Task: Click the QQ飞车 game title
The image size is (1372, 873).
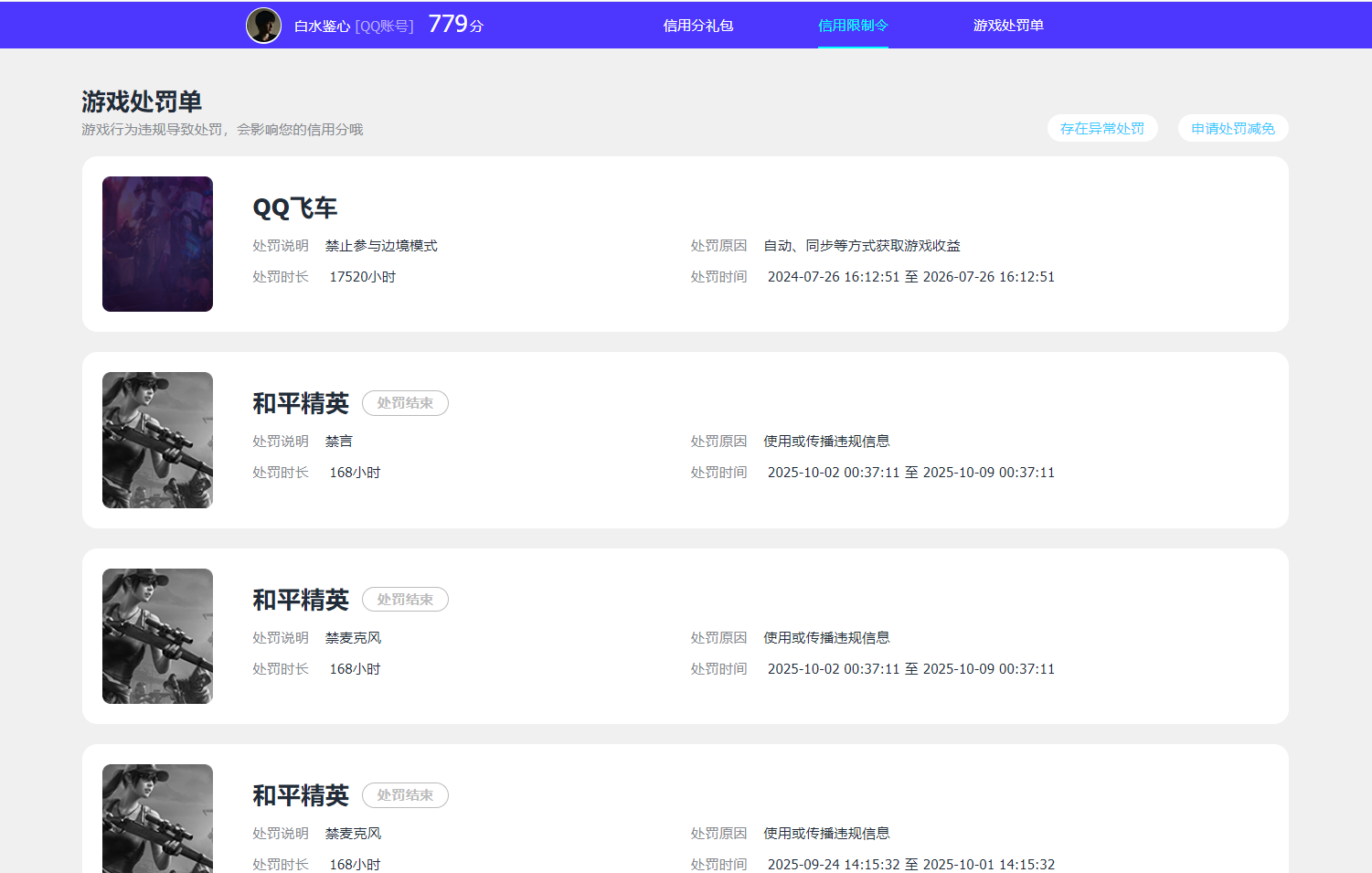Action: (294, 208)
